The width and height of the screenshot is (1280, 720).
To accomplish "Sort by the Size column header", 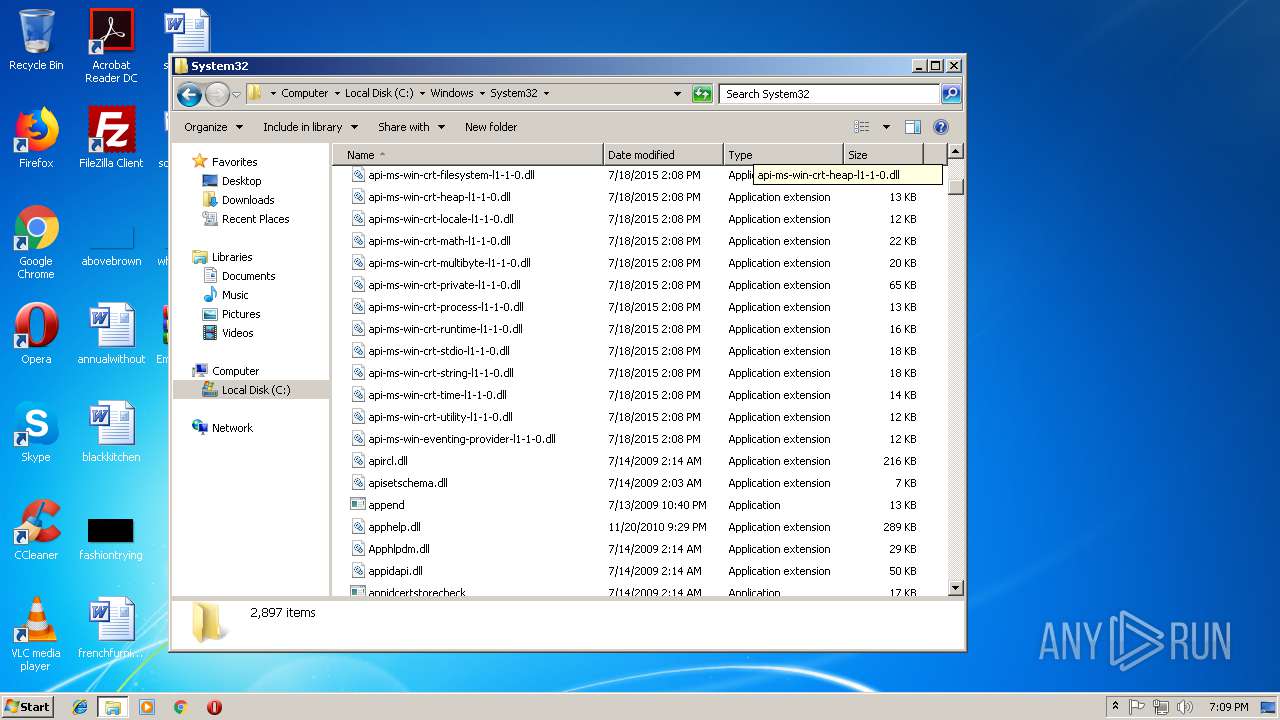I will pos(883,155).
